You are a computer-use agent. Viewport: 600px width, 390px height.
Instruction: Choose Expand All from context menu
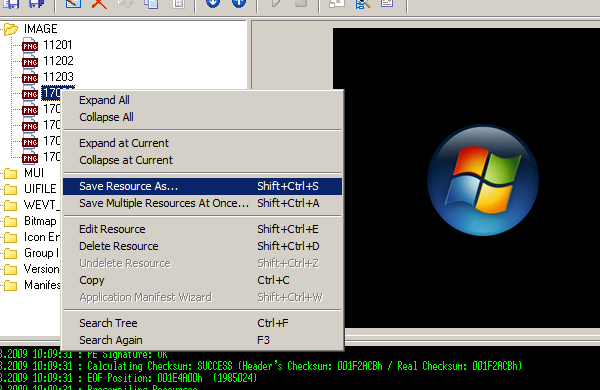pyautogui.click(x=202, y=100)
